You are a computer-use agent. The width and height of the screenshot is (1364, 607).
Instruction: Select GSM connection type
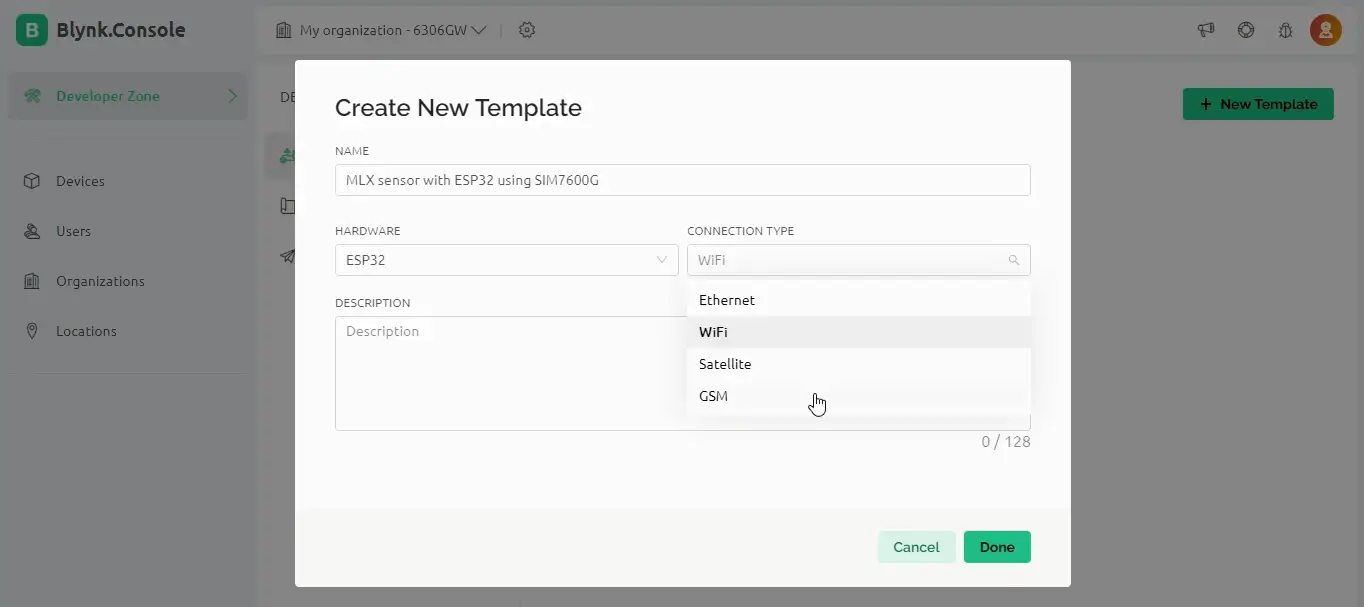[x=858, y=396]
